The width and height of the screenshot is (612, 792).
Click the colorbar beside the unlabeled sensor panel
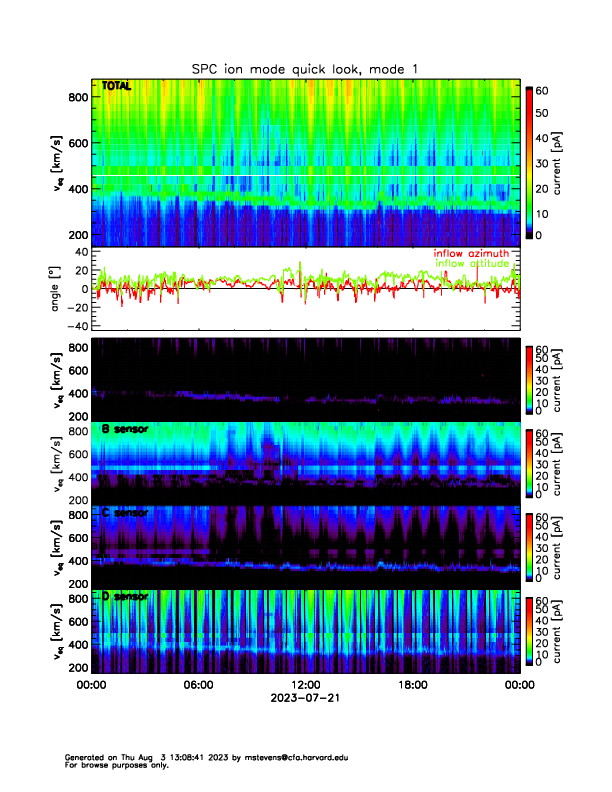[529, 375]
